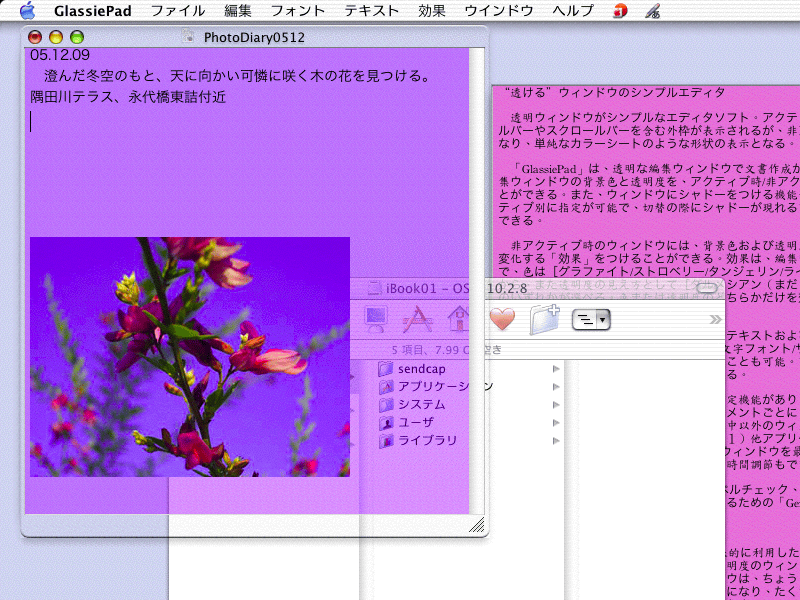Open the Finder view options dropdown

(591, 320)
